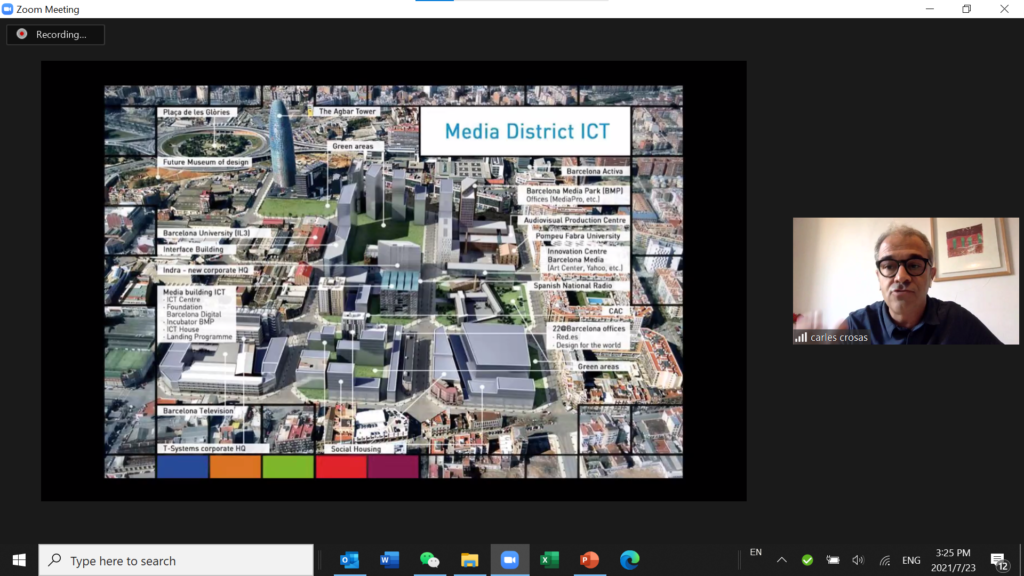The image size is (1024, 576).
Task: Open Microsoft Word from the taskbar
Action: tap(389, 560)
